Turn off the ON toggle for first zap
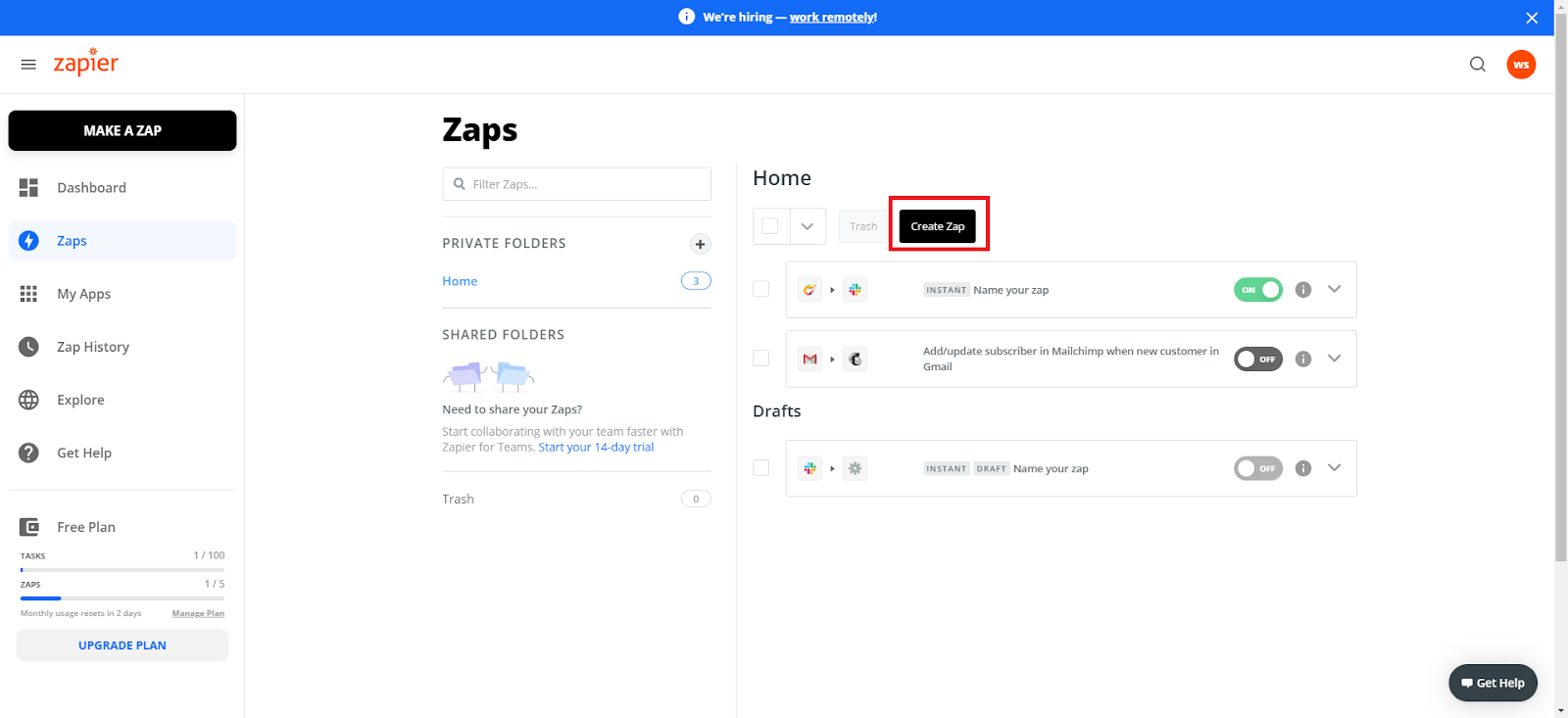The height and width of the screenshot is (718, 1568). point(1258,290)
